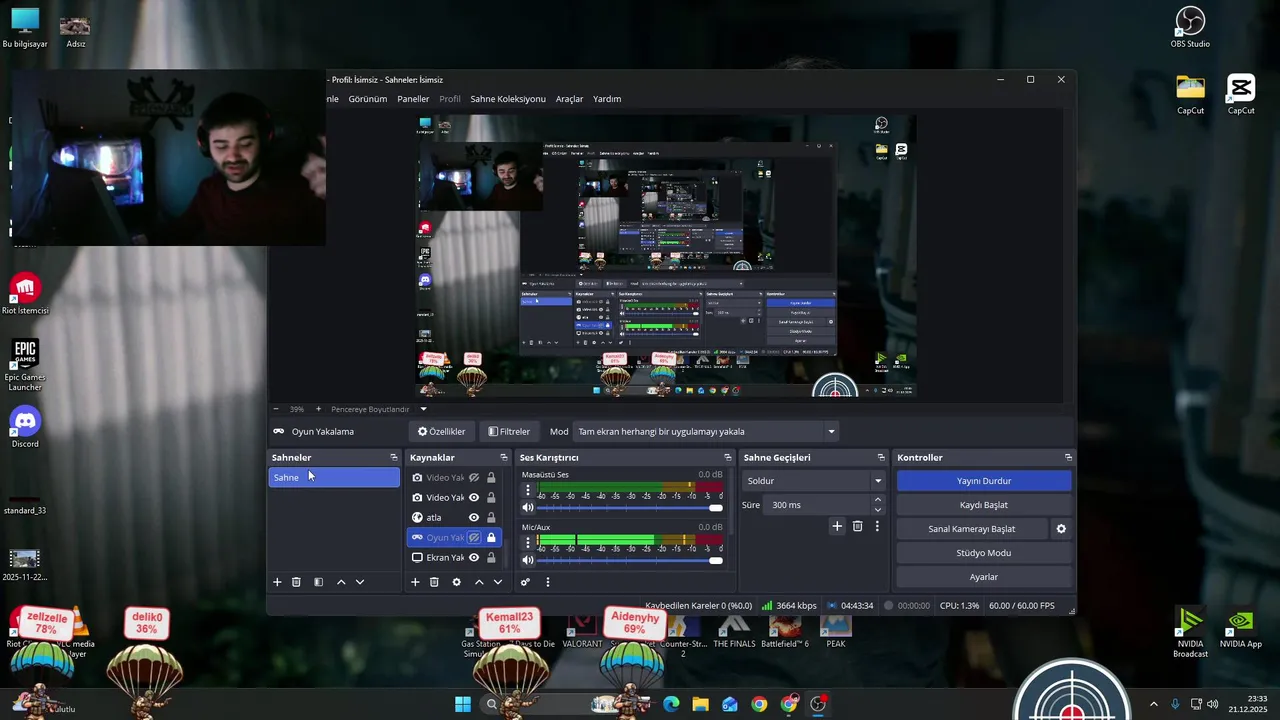Zoom out preview with minus icon
The width and height of the screenshot is (1280, 720).
click(276, 409)
